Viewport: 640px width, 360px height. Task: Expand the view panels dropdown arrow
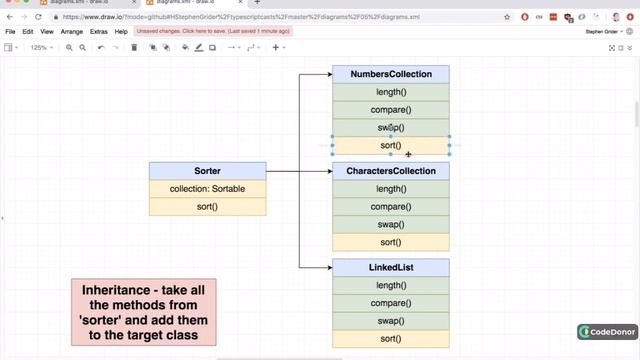(x=16, y=48)
